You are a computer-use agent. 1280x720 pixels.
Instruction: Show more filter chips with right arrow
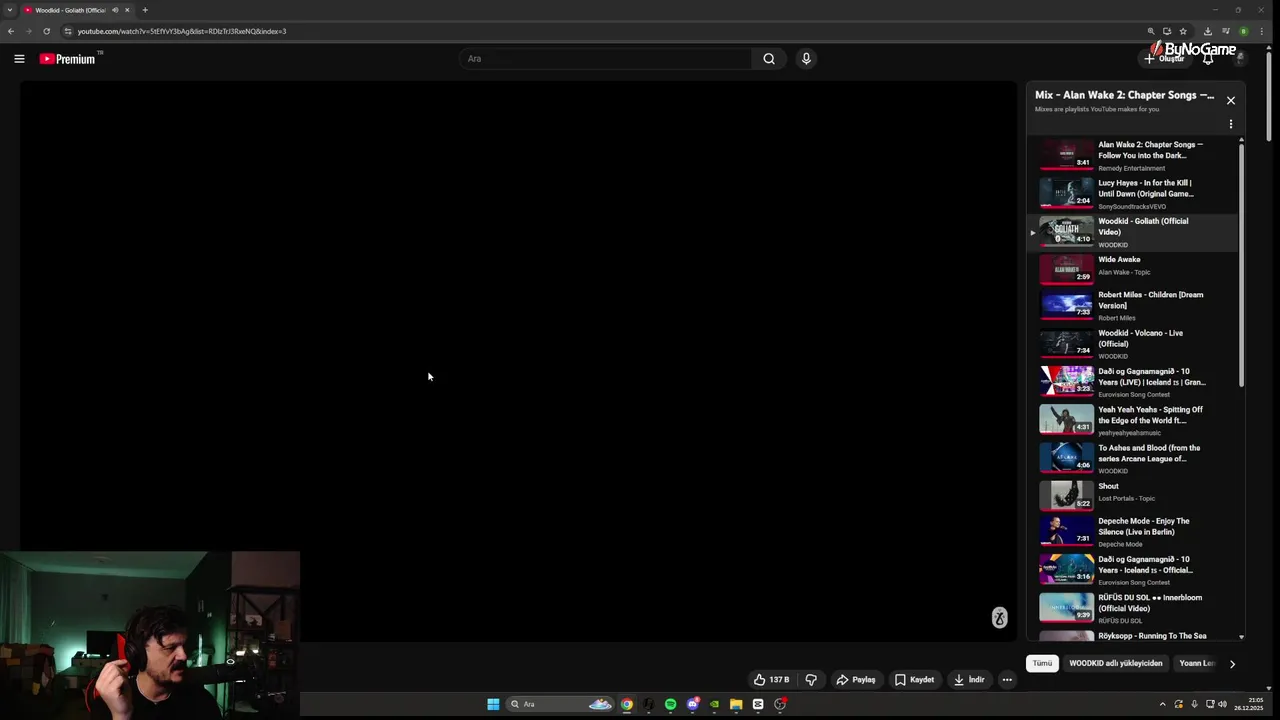click(1232, 664)
